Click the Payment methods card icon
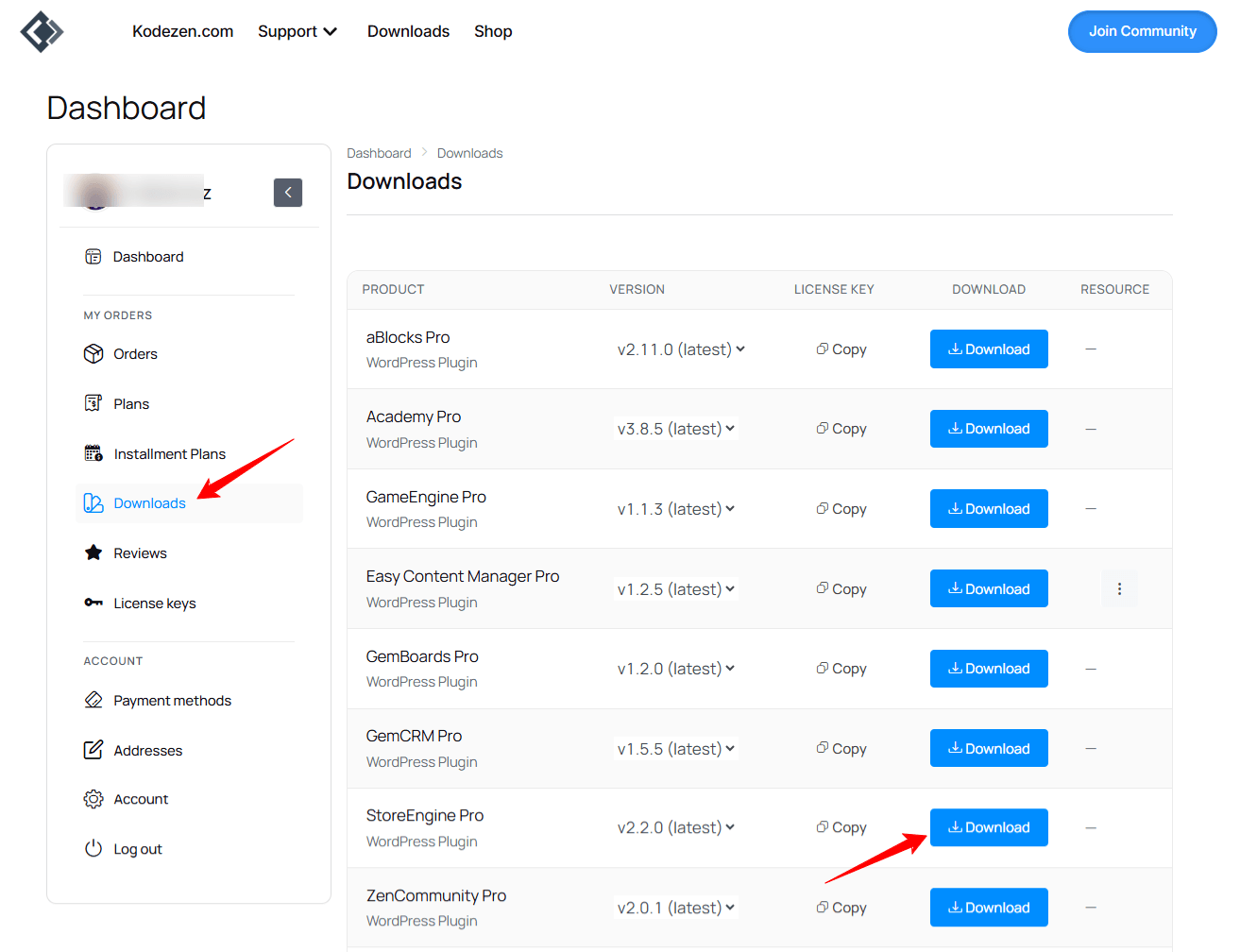 (x=93, y=700)
